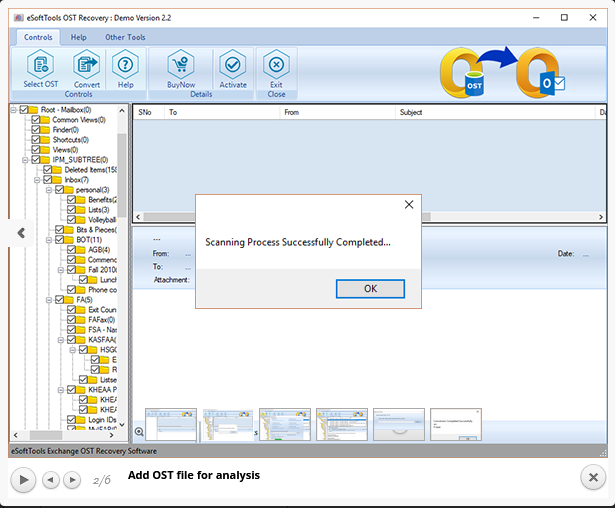Screen dimensions: 615x508
Task: Click the From column header
Action: [337, 112]
